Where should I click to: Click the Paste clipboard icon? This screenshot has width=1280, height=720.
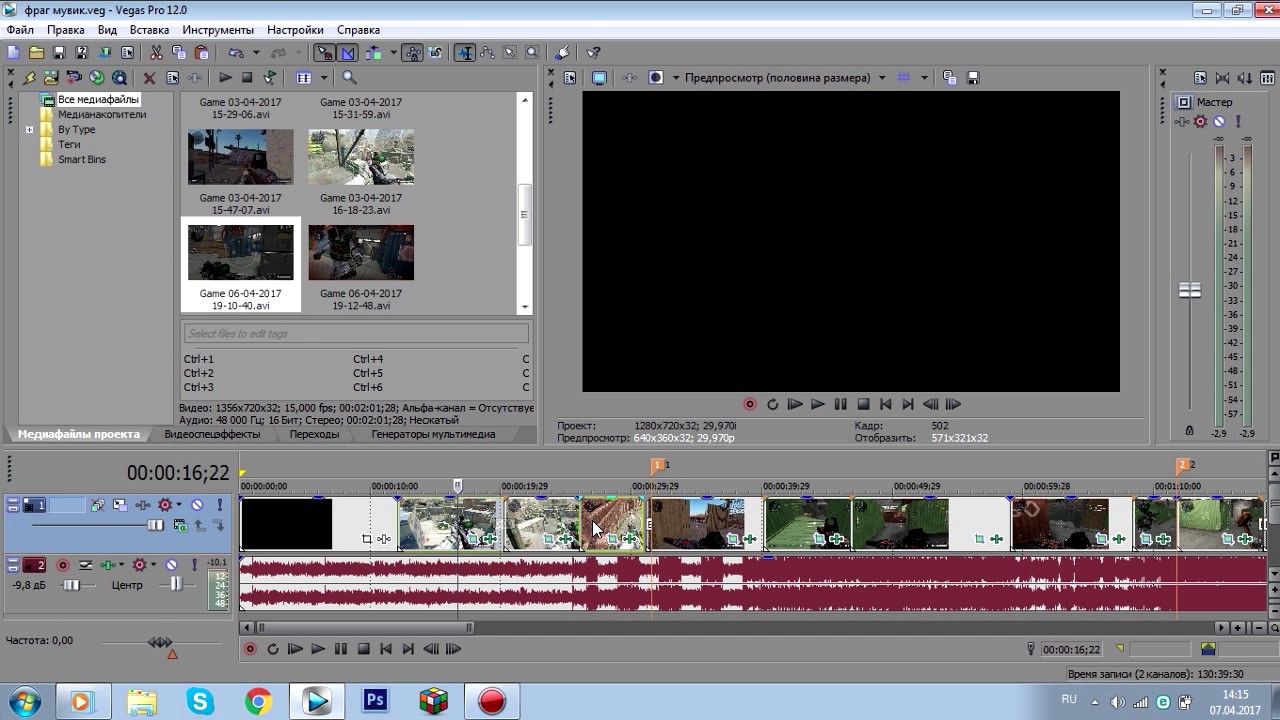click(x=202, y=52)
